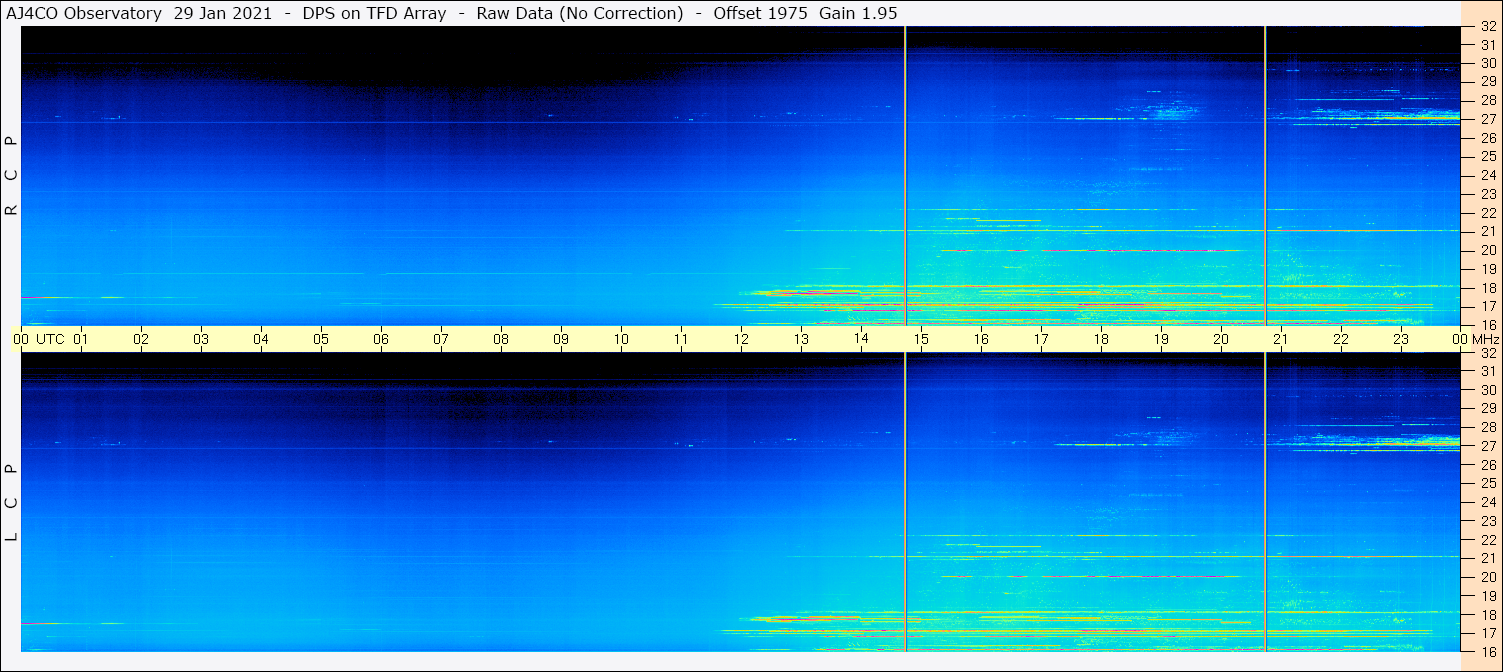Viewport: 1503px width, 672px height.
Task: Click the "07" hour label on the time axis
Action: pos(441,339)
